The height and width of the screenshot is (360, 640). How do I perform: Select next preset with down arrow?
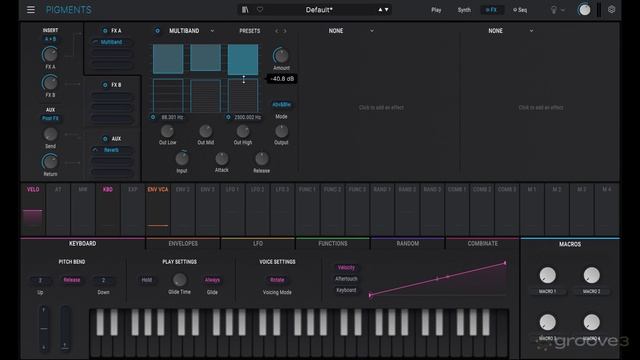click(387, 9)
